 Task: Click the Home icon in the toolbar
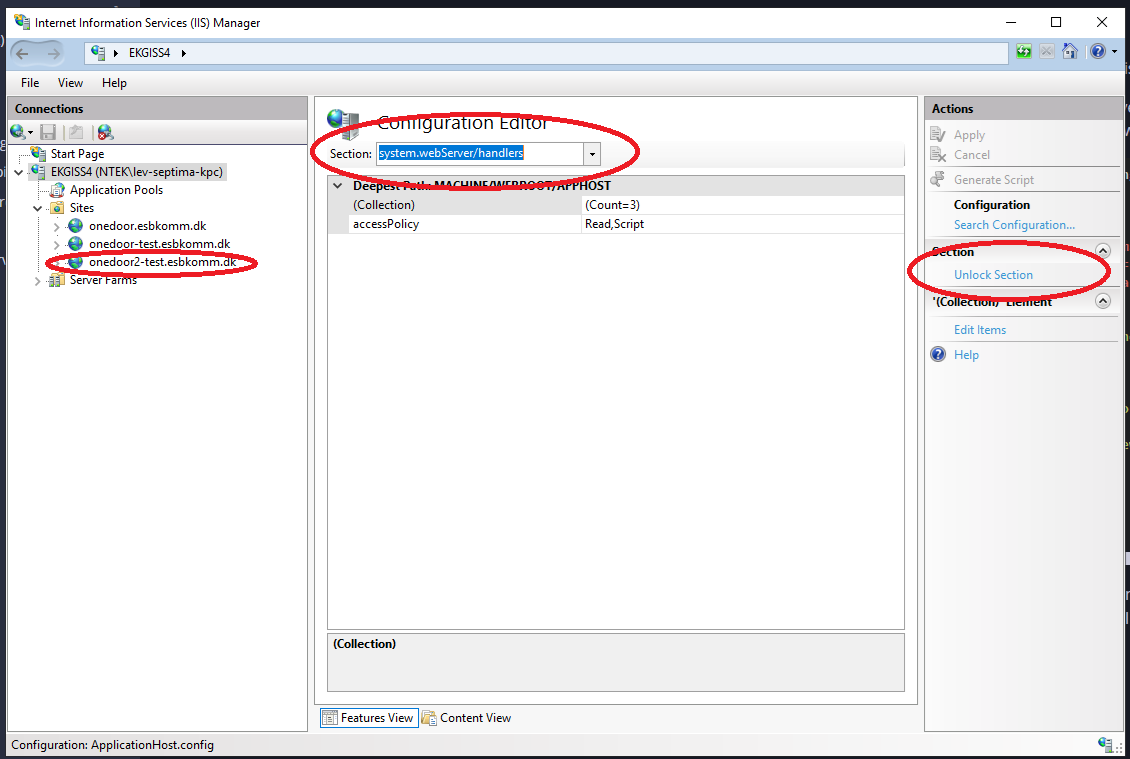[1070, 51]
